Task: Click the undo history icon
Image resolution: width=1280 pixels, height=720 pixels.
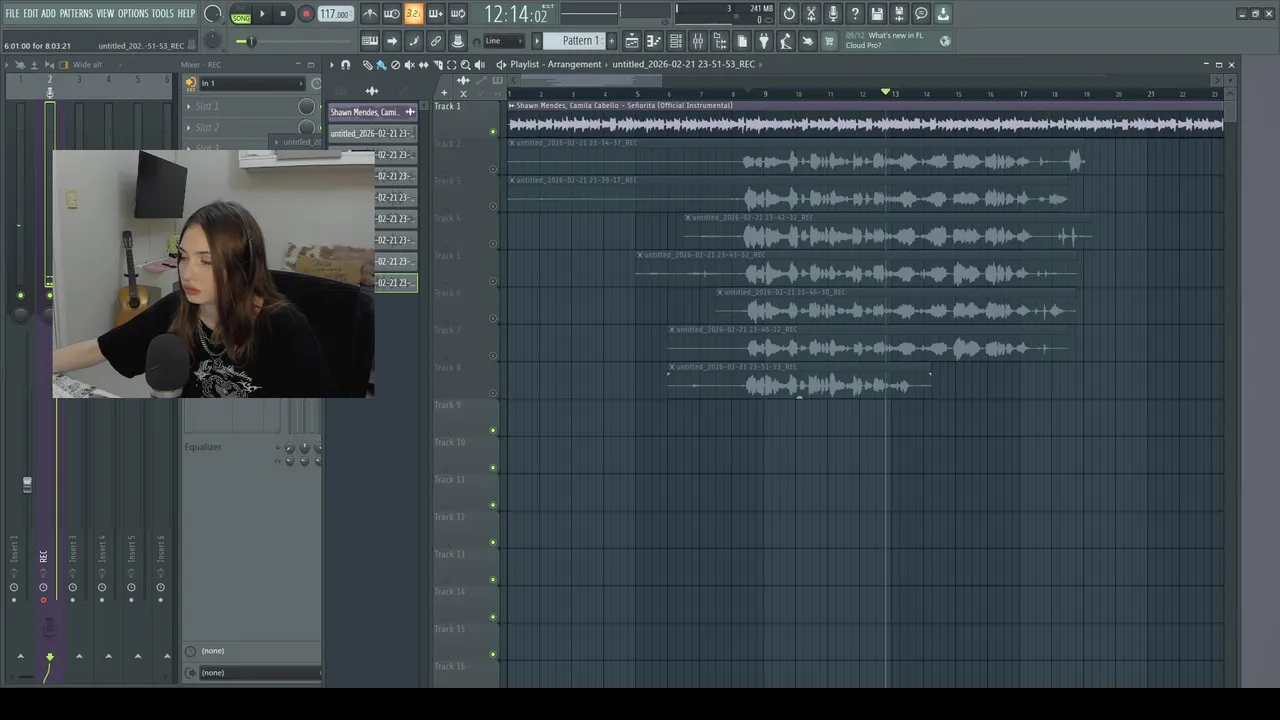Action: point(789,14)
